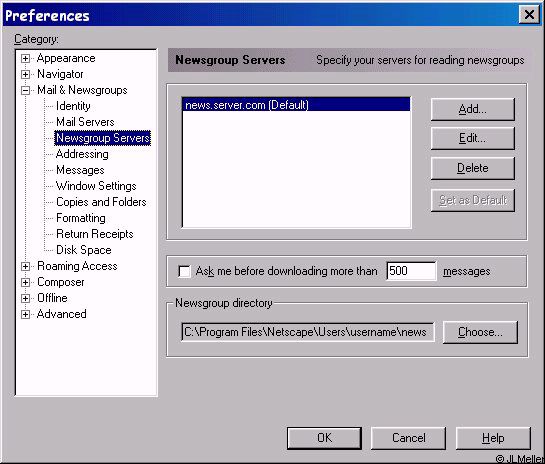Expand the Navigator category
This screenshot has width=545, height=464.
coord(25,74)
